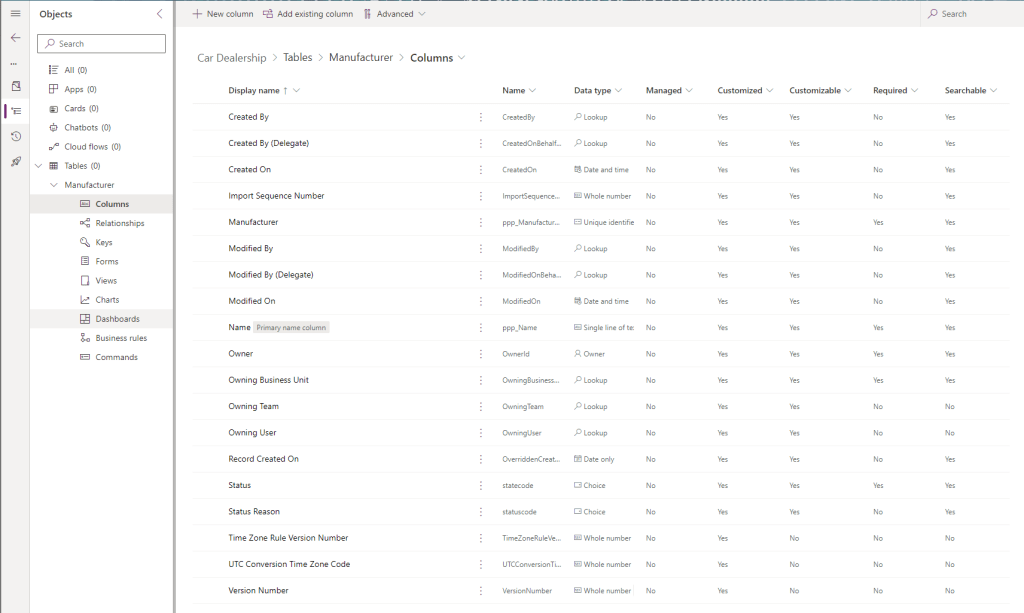Screen dimensions: 1024x613
Task: Select Relationships in the tree
Action: (119, 223)
